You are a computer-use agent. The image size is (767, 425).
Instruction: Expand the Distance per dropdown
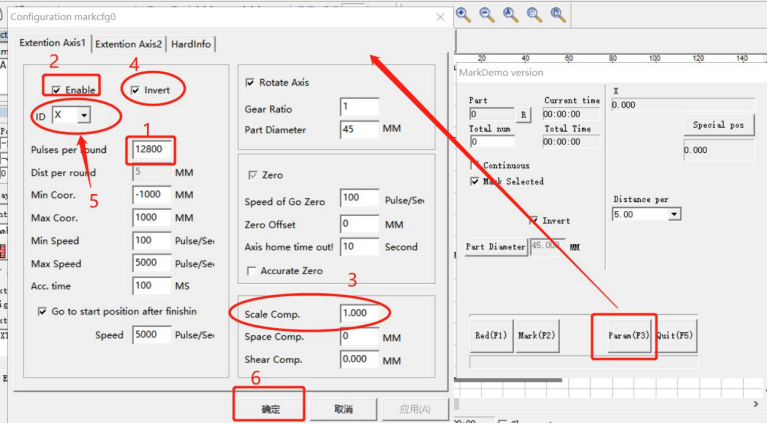pos(673,214)
